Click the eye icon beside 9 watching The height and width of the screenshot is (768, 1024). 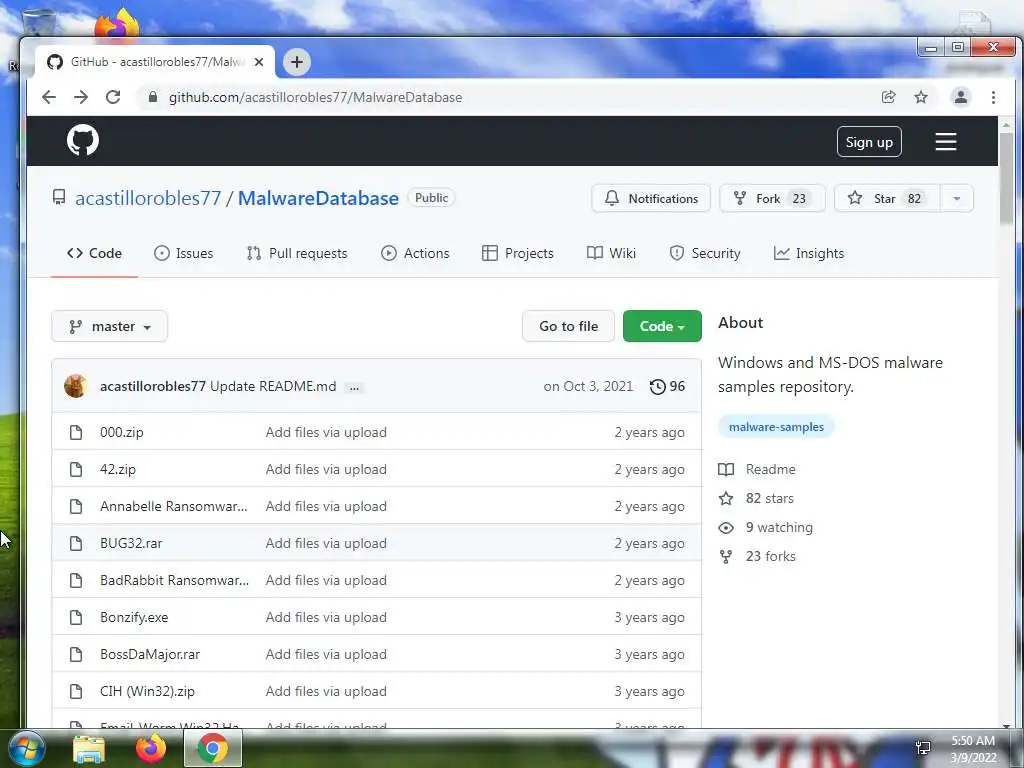(x=726, y=528)
